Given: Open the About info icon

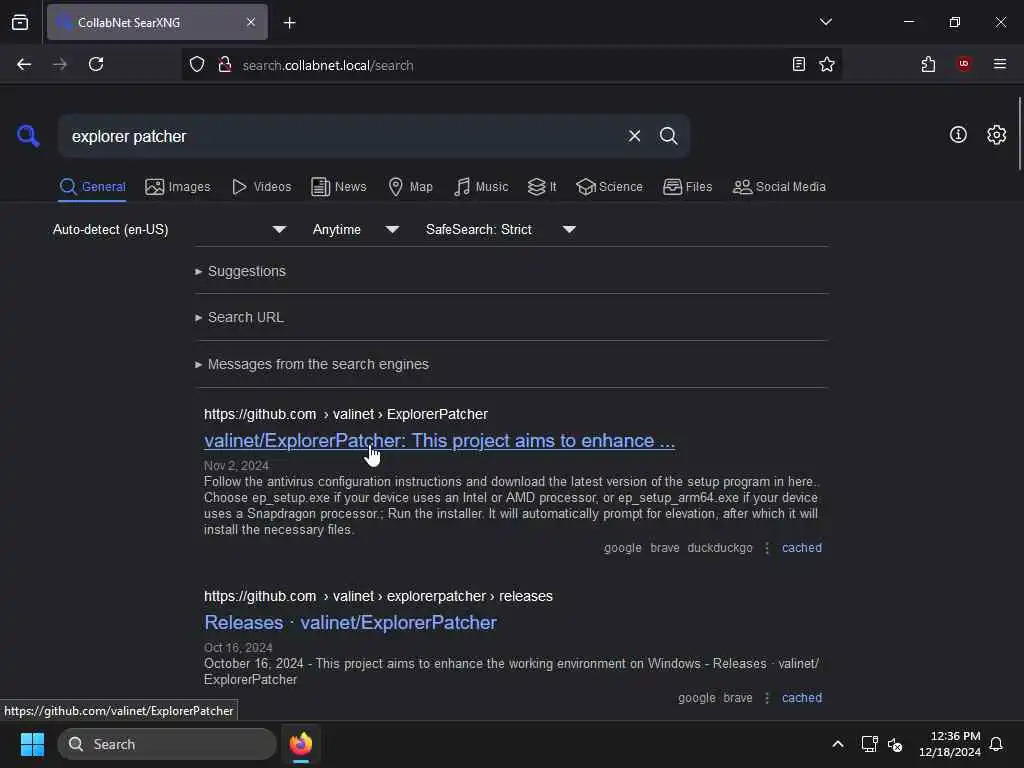Looking at the screenshot, I should [958, 135].
